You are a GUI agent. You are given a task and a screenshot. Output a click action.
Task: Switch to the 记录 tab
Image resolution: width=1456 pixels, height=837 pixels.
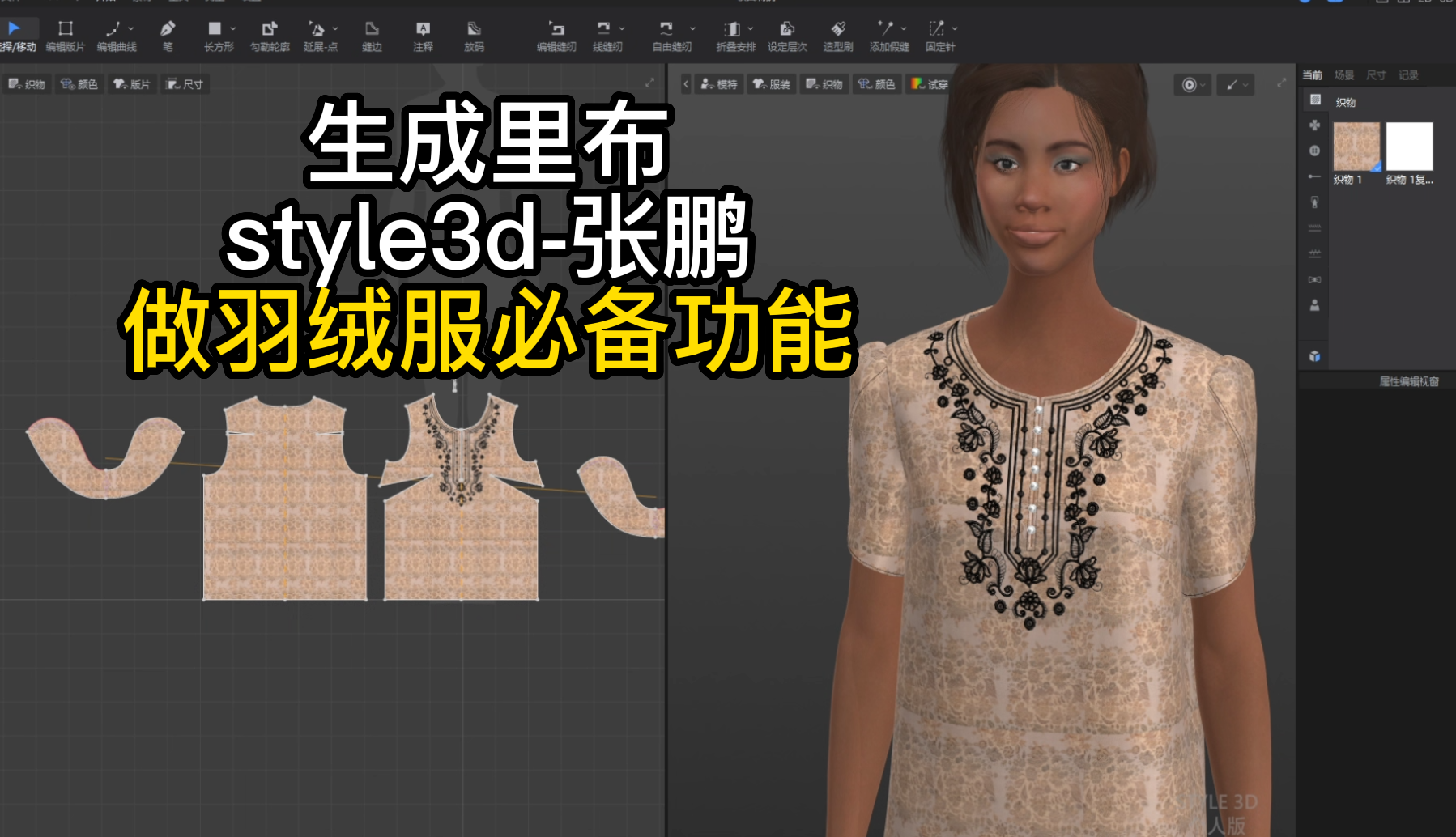[x=1408, y=75]
